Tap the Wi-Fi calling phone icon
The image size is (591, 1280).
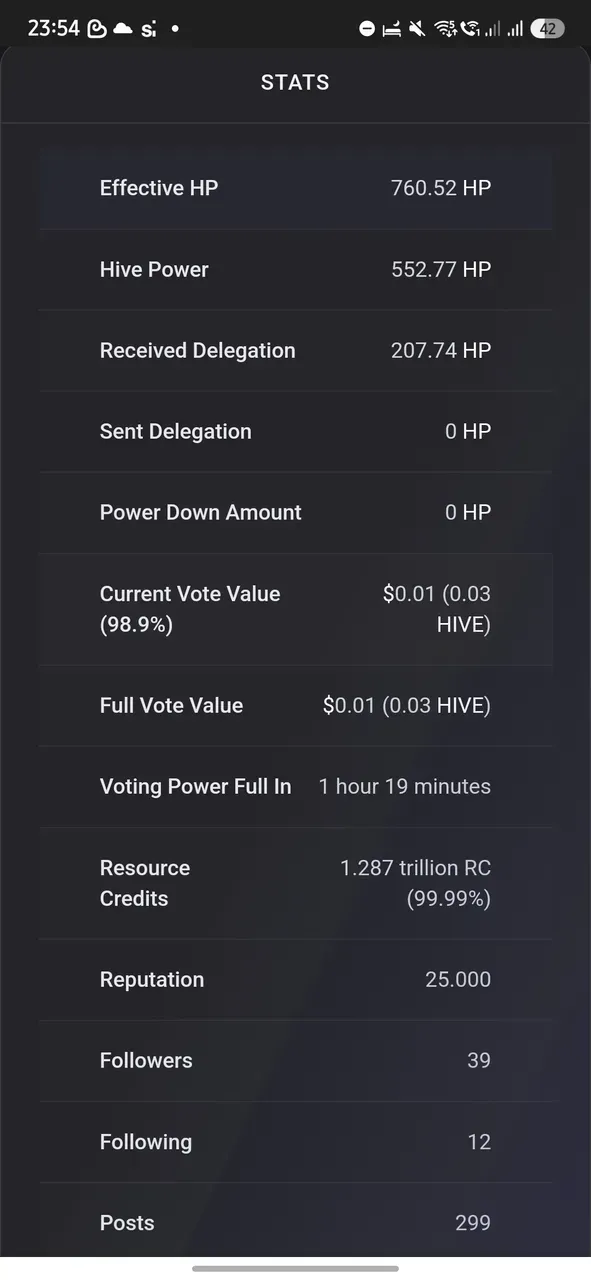[470, 29]
